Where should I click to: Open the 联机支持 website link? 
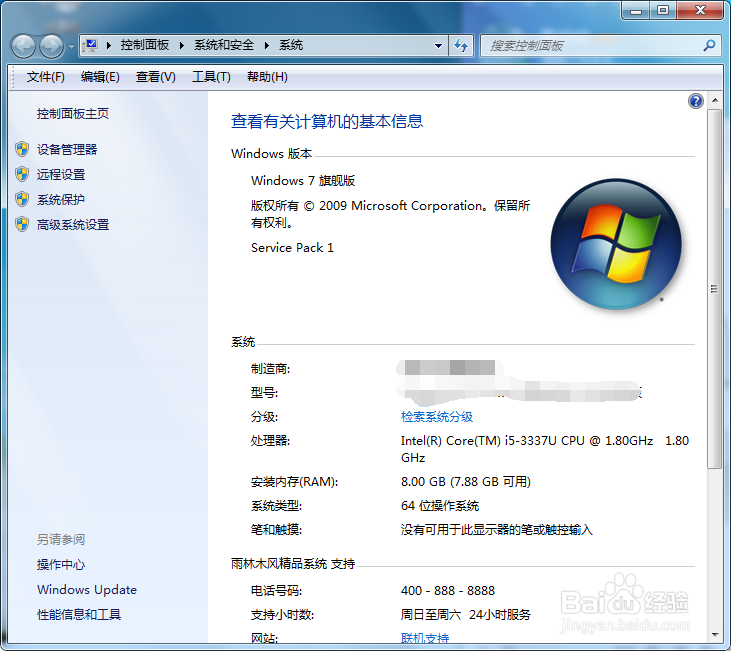(425, 638)
